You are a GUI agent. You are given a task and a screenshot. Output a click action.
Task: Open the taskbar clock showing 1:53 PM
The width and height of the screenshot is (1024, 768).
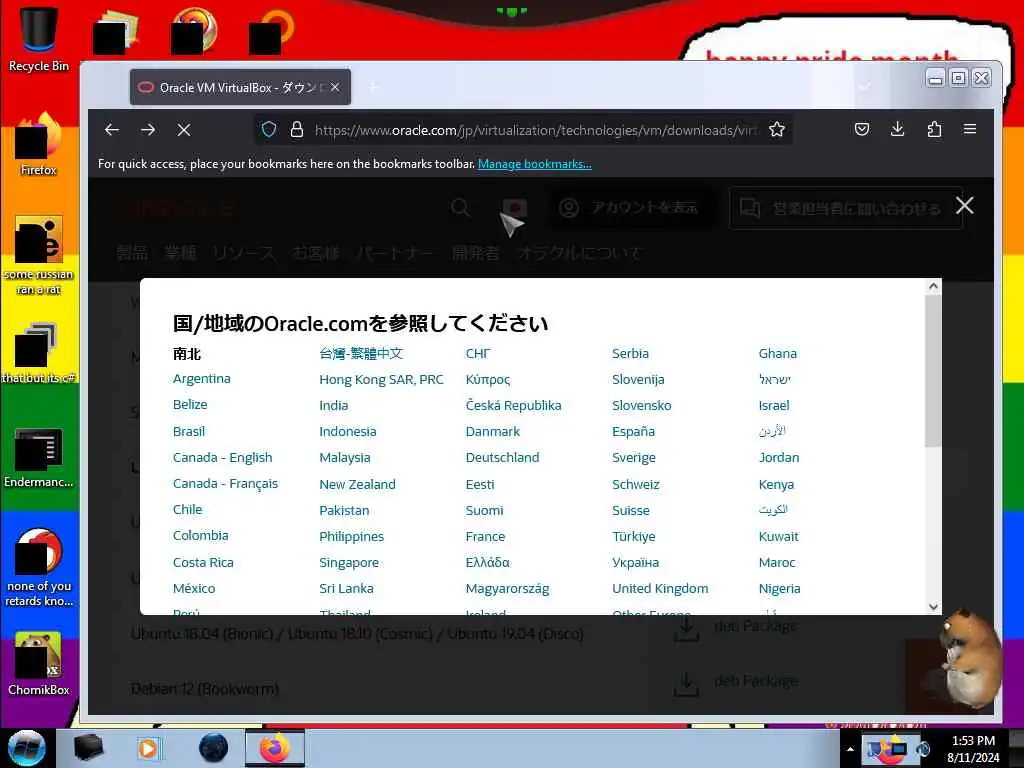[x=973, y=749]
